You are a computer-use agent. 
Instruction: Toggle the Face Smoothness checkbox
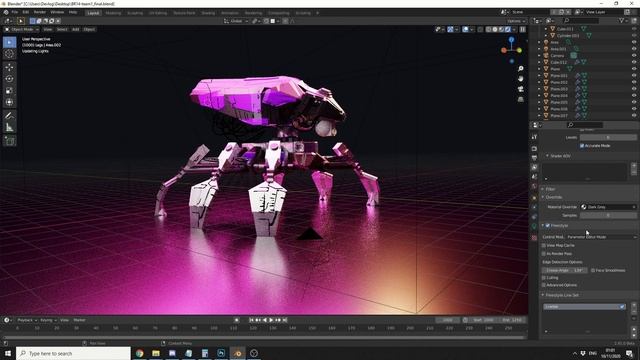593,270
